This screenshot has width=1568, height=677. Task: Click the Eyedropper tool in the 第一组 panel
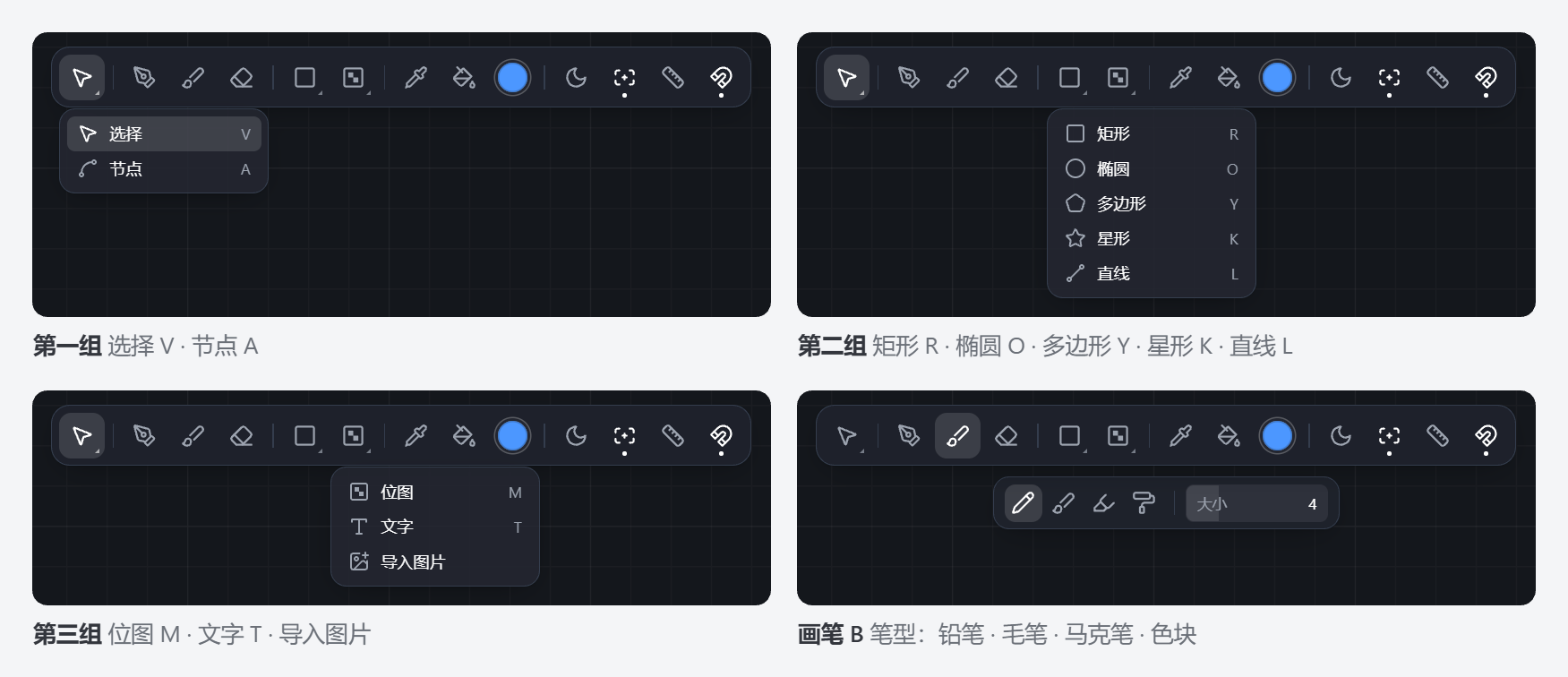click(416, 78)
